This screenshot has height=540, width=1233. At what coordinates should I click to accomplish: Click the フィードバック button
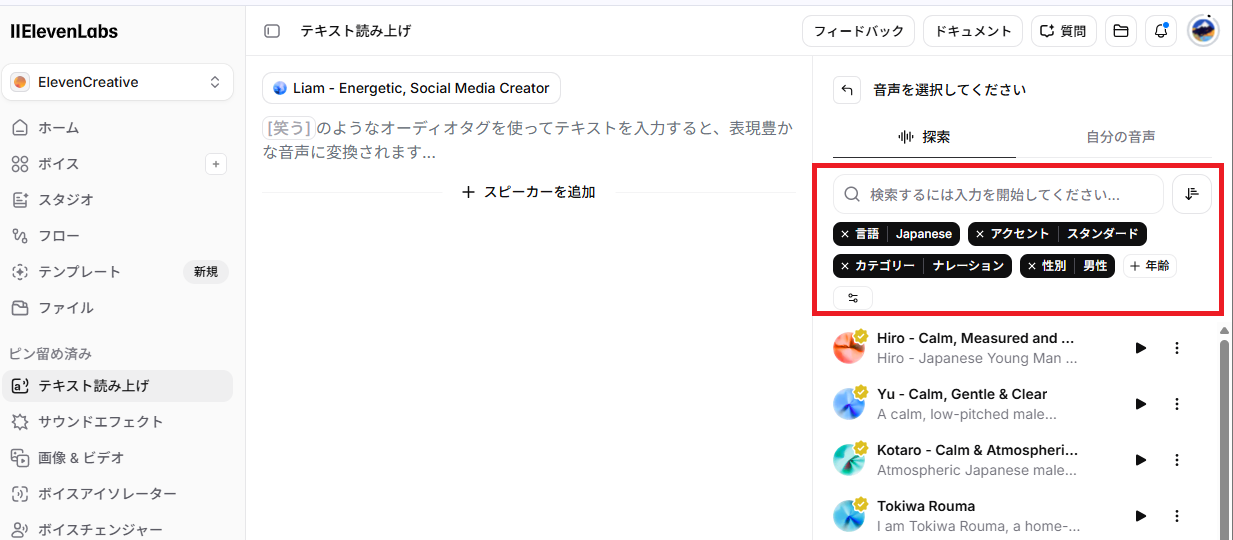point(859,31)
